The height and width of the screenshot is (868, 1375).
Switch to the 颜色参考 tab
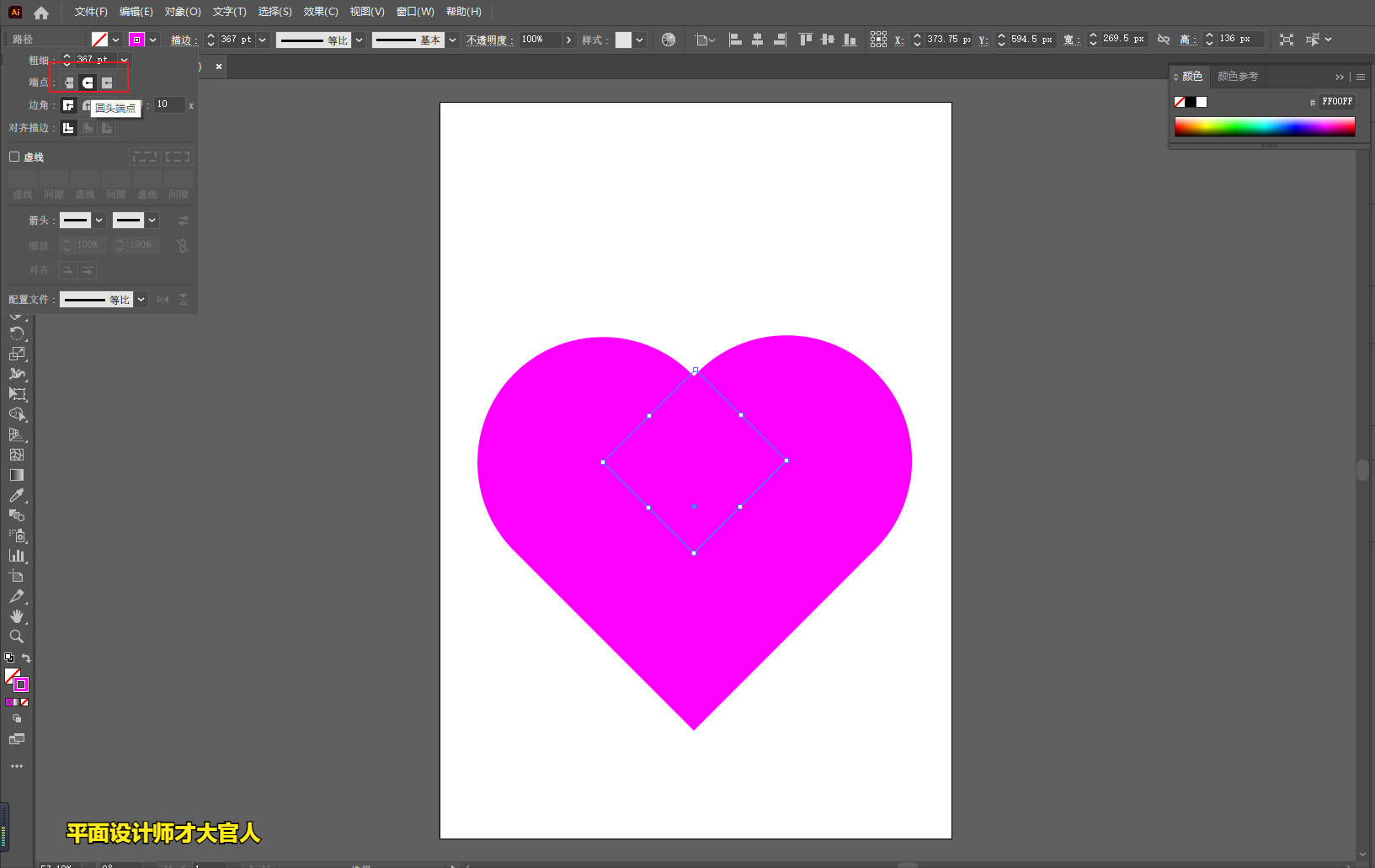click(1237, 77)
